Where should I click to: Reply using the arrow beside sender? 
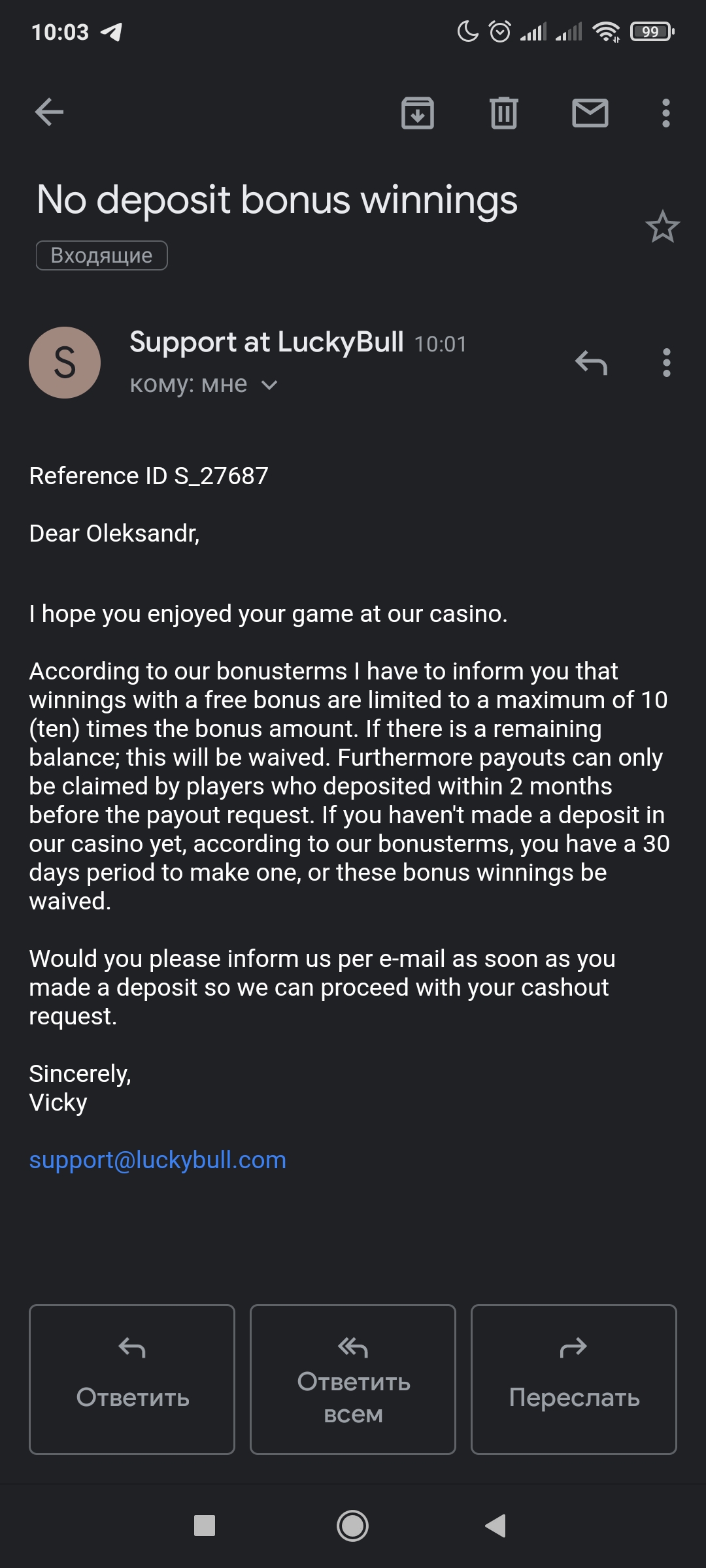tap(592, 363)
